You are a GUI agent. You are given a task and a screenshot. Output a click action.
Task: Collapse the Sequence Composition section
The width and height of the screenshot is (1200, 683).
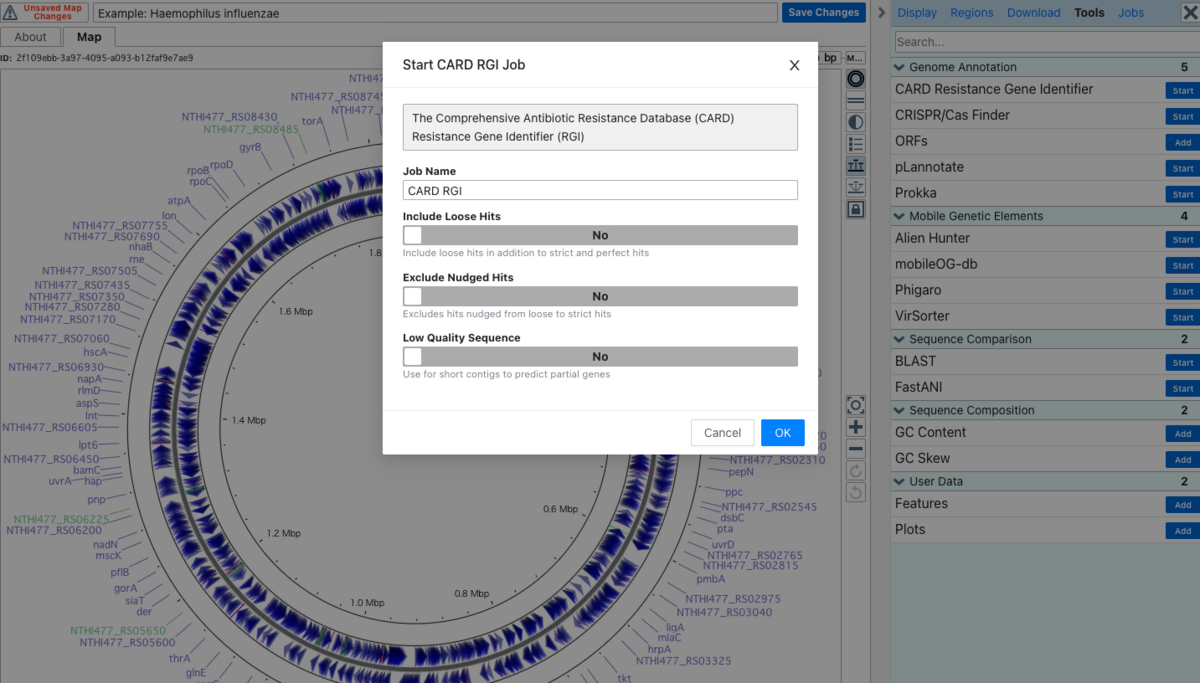click(1045, 410)
